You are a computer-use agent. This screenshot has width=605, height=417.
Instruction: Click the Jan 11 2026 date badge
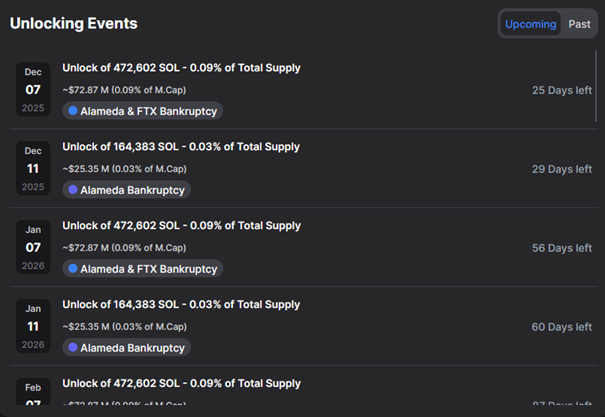[x=33, y=327]
